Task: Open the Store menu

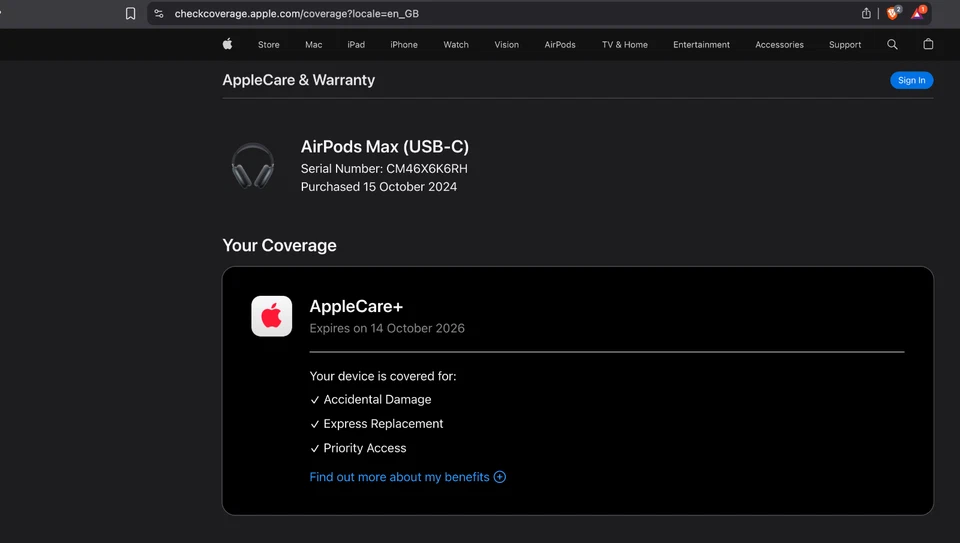Action: [268, 45]
